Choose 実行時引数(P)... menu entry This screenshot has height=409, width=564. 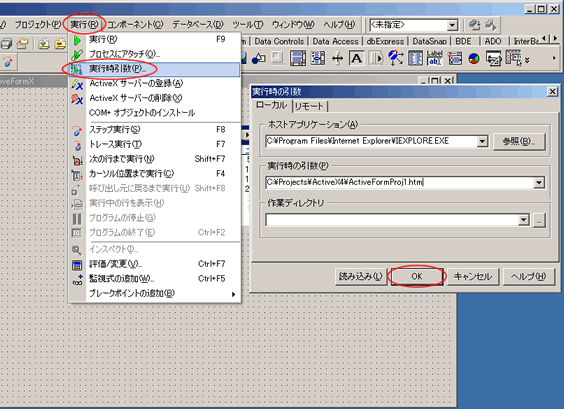tap(155, 69)
